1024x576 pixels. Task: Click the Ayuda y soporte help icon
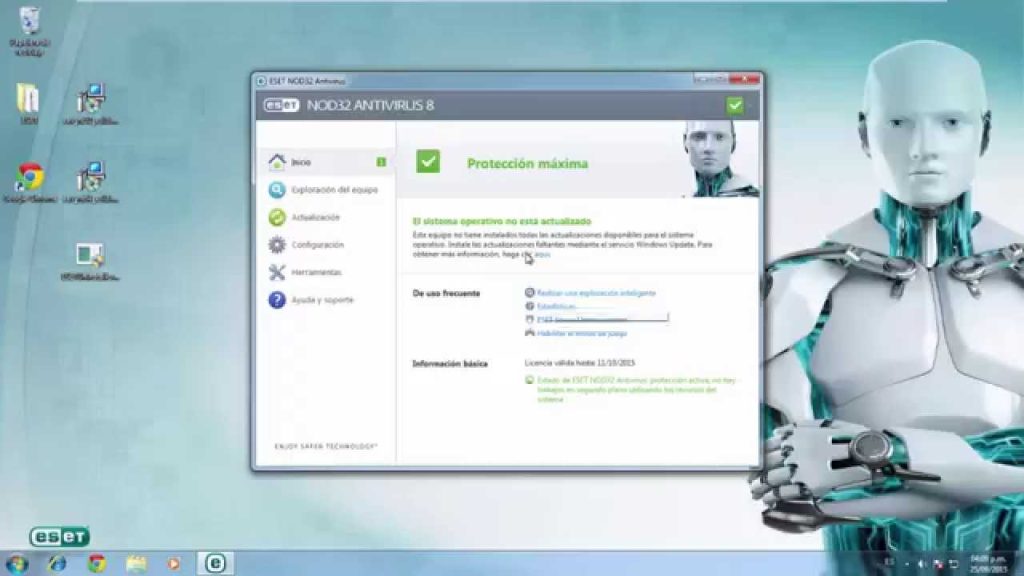pyautogui.click(x=276, y=299)
